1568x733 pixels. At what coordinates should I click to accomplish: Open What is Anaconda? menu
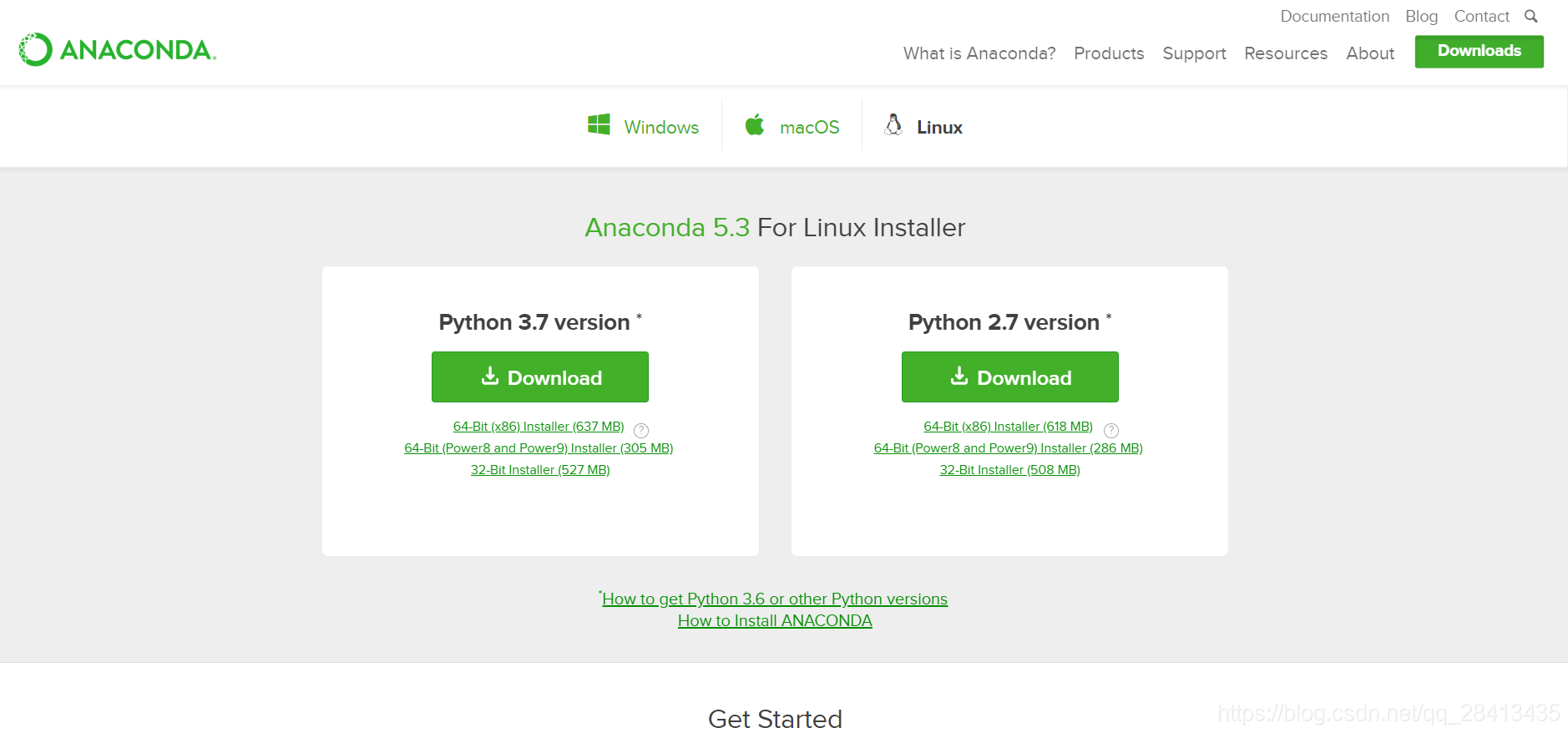tap(979, 53)
